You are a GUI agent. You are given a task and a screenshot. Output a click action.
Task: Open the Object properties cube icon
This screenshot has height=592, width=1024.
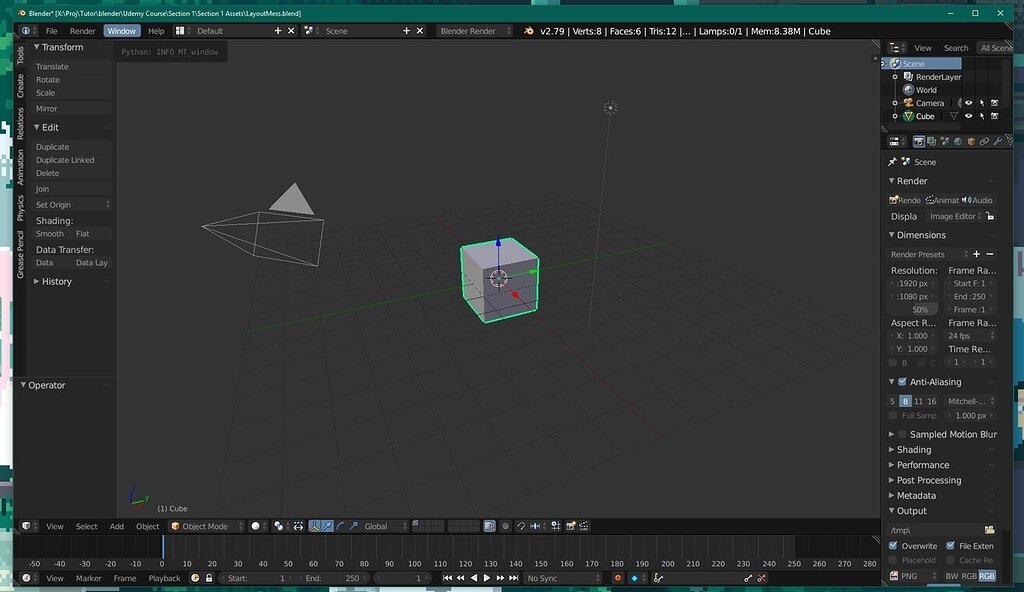(971, 141)
